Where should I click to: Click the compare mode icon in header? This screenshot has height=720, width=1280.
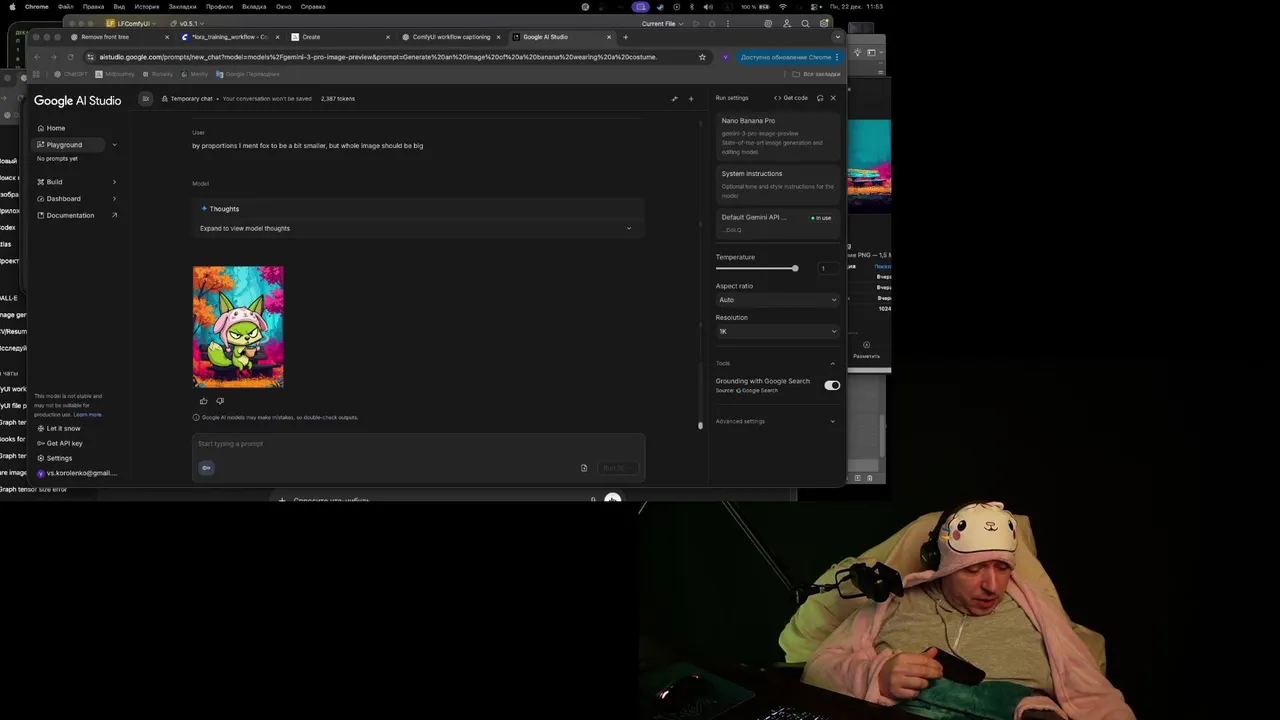pos(674,98)
